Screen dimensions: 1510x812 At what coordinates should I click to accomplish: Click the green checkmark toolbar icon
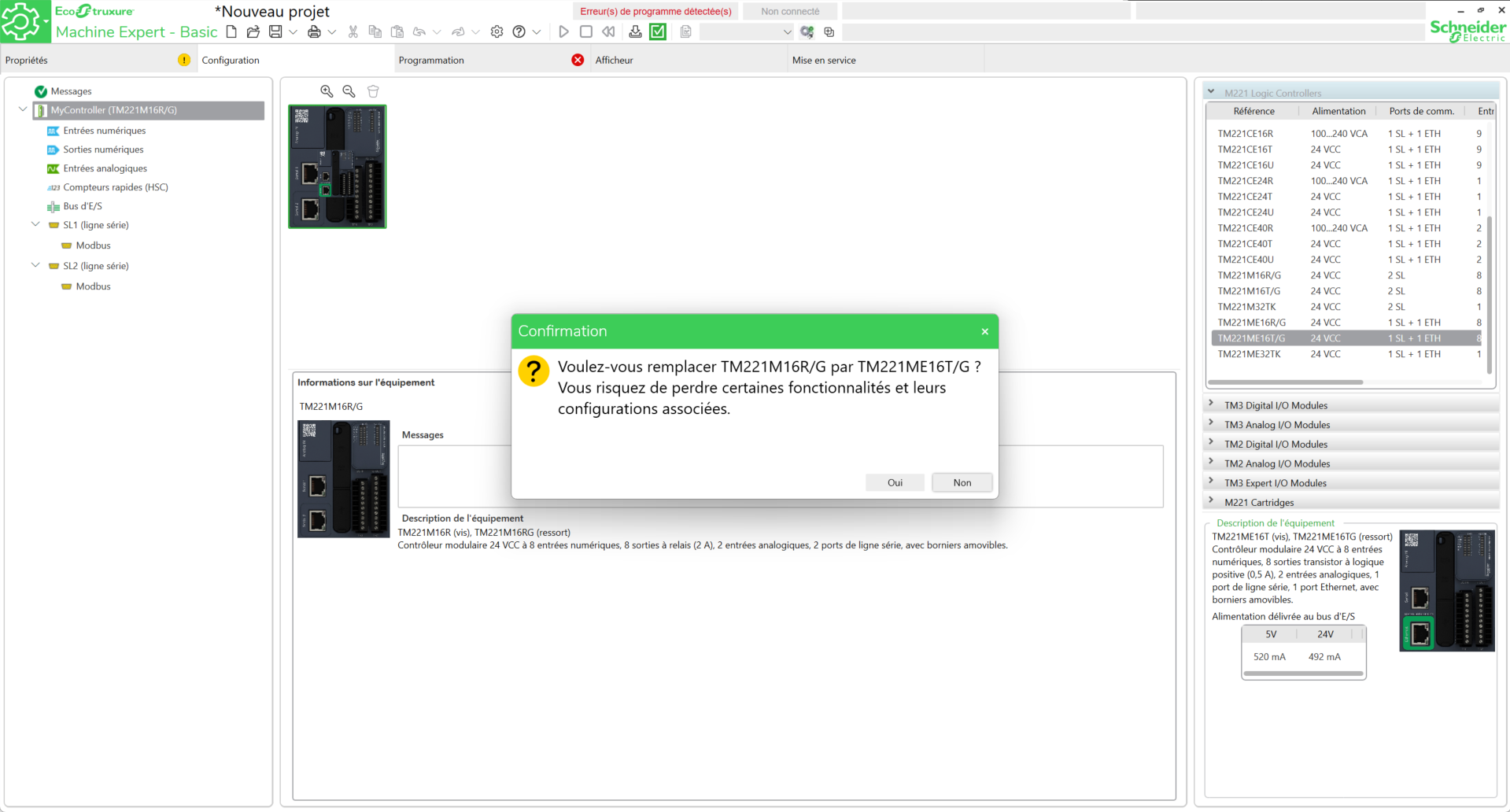click(658, 31)
